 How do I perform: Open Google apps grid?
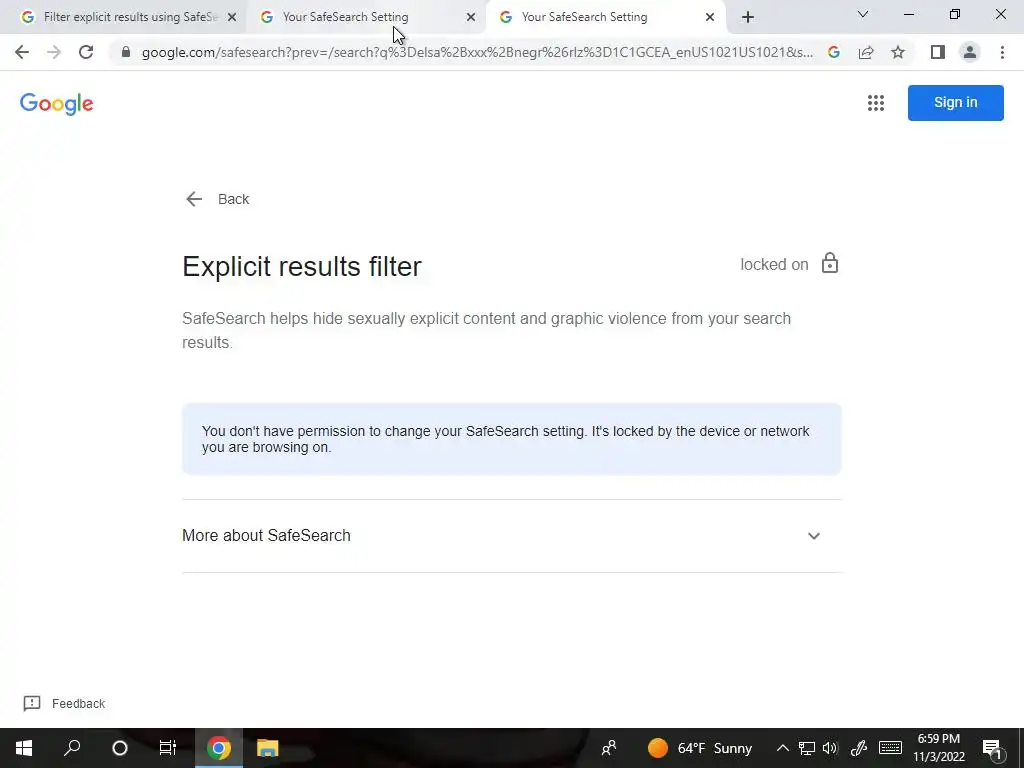click(876, 103)
